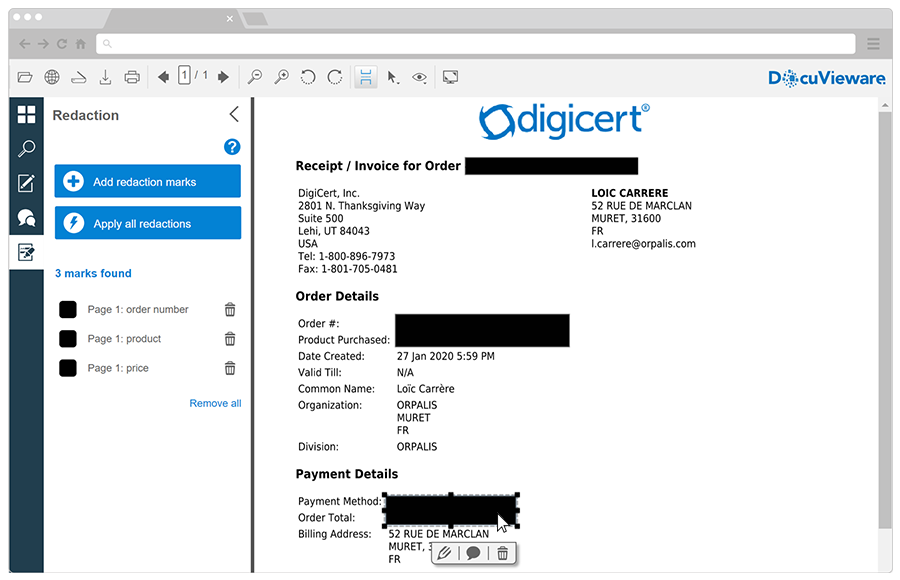Screen dimensions: 900x580
Task: Click the browser forward arrow
Action: coord(44,44)
